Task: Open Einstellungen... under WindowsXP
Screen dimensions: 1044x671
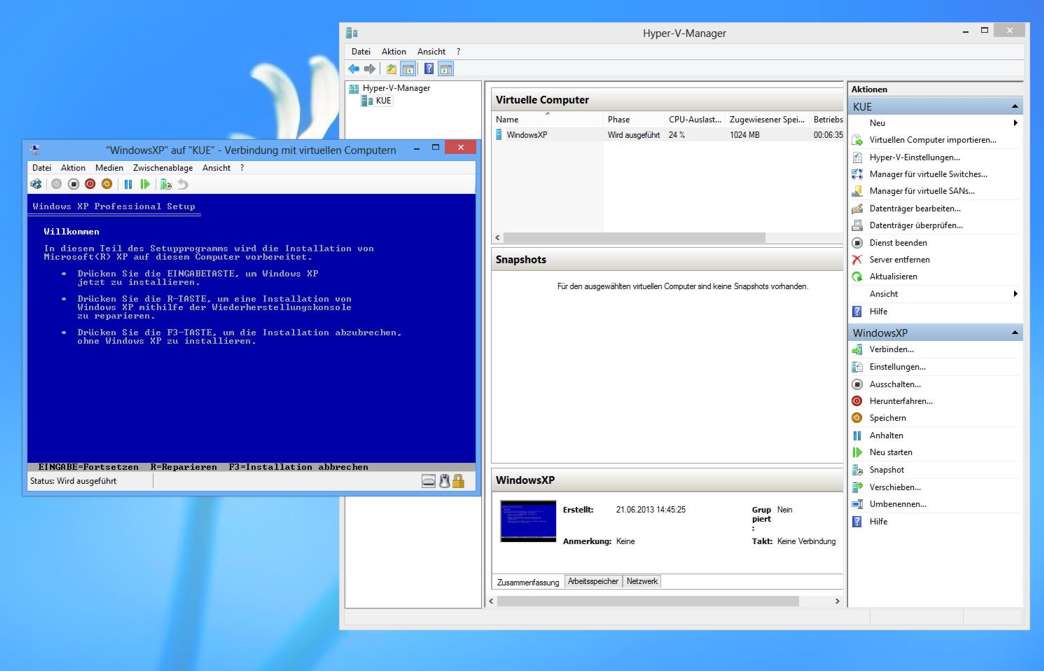Action: point(897,367)
